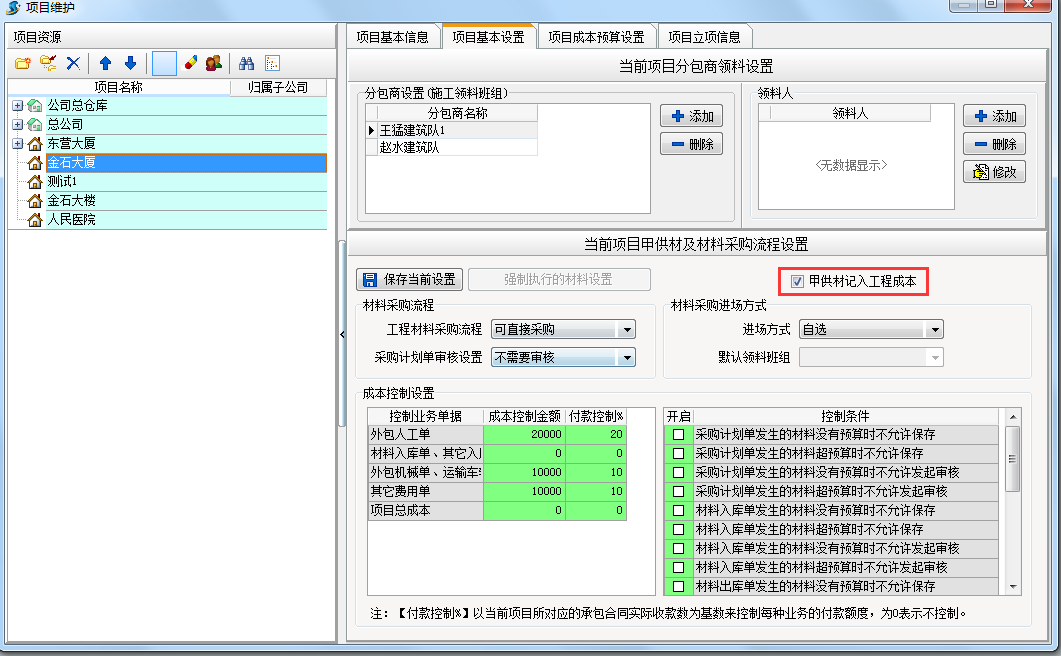The image size is (1061, 656).
Task: Enable first 采购计划单 no-budget save rule
Action: (679, 435)
